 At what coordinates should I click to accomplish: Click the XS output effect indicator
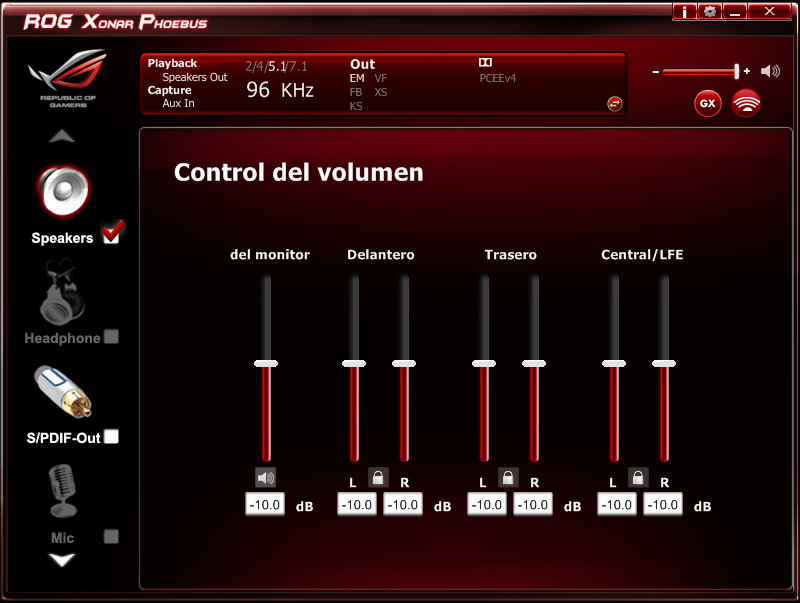coord(381,92)
